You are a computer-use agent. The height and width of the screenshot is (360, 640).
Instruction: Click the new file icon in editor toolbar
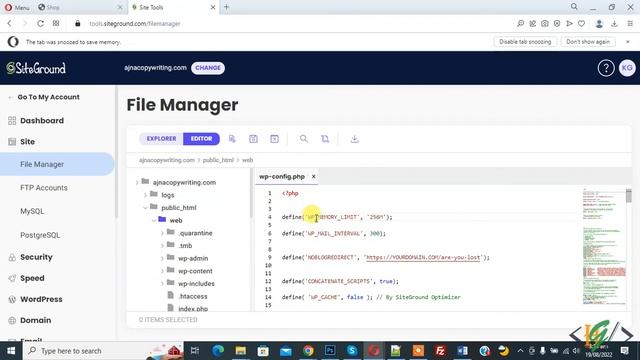point(232,139)
